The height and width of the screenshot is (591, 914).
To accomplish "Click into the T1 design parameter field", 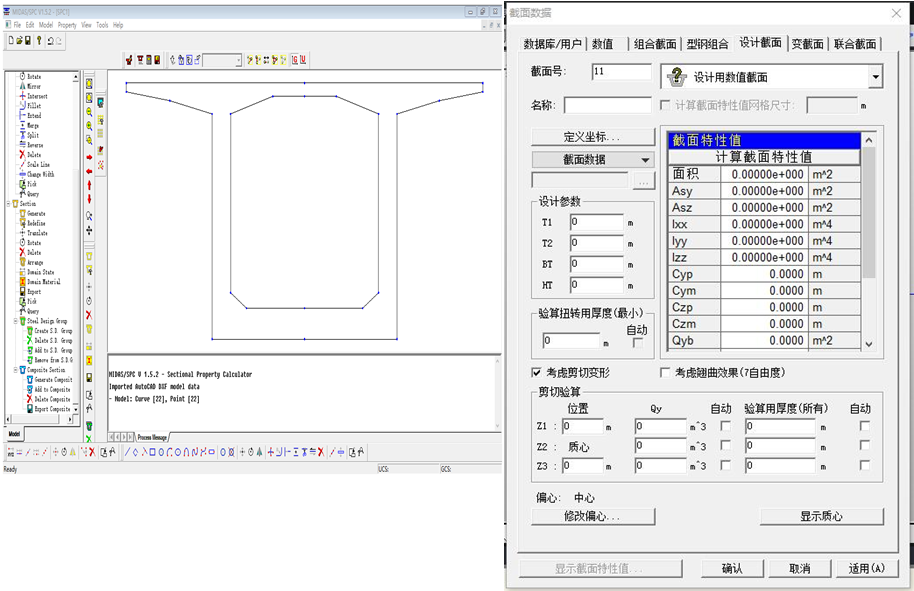I will (x=596, y=222).
